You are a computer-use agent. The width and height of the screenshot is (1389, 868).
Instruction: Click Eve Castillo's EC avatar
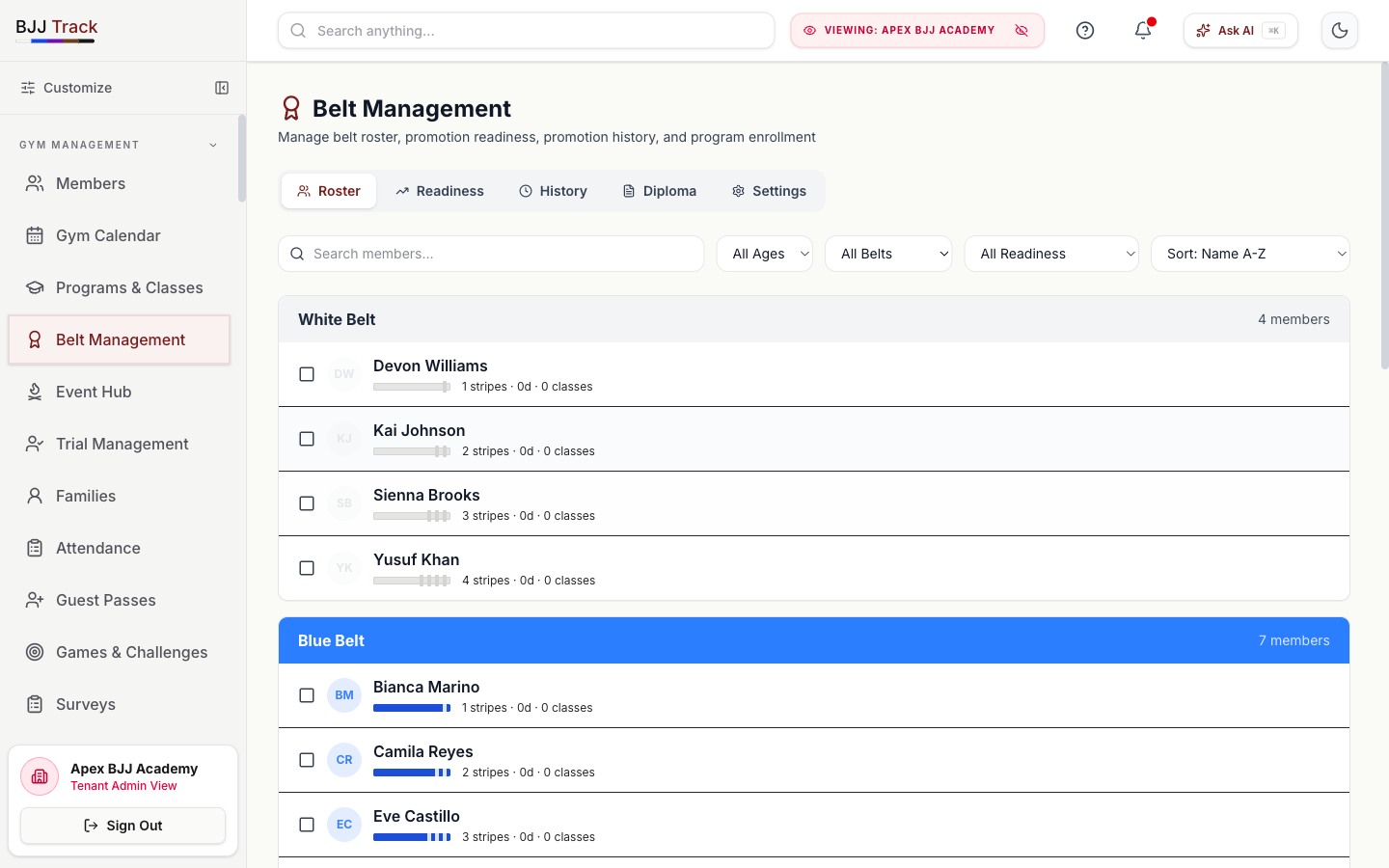tap(344, 825)
